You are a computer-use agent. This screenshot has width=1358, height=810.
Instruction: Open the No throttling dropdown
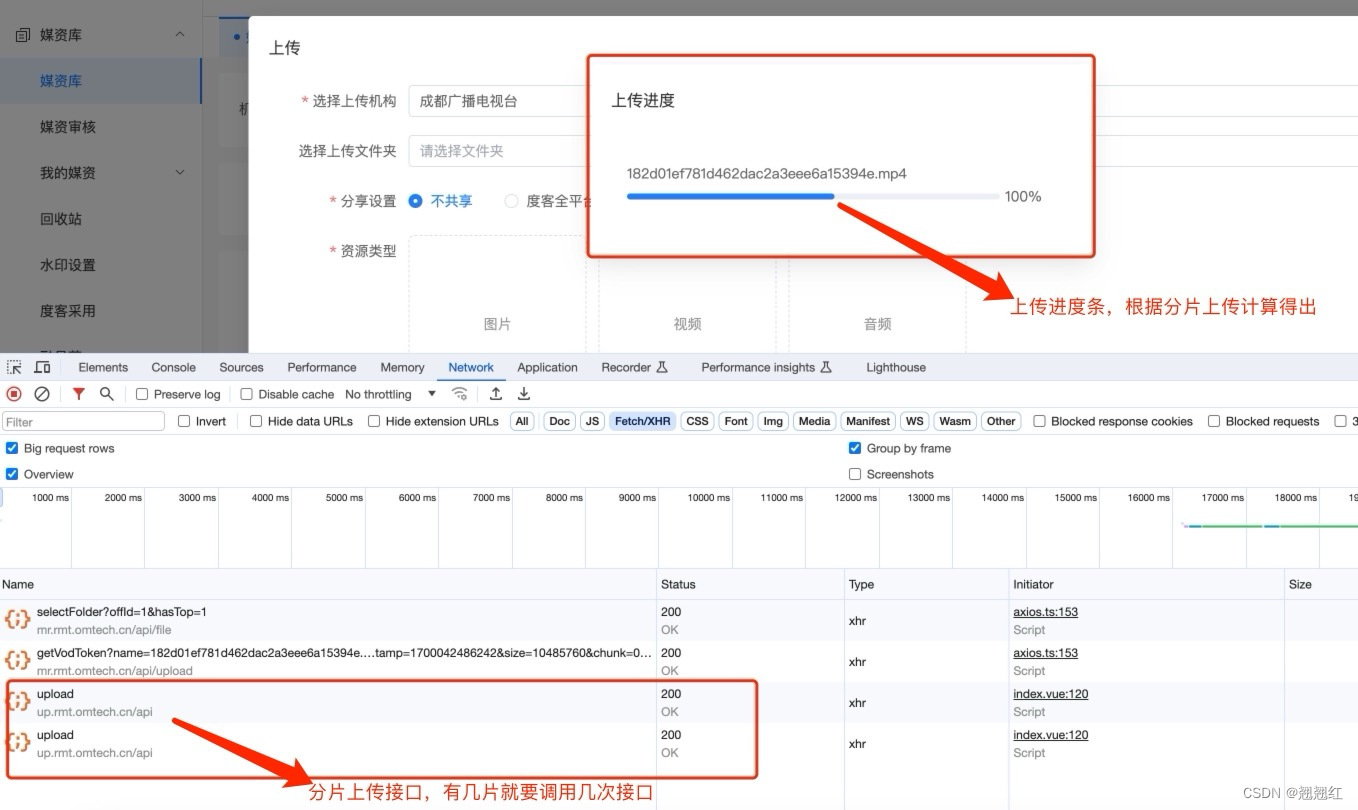tap(390, 394)
